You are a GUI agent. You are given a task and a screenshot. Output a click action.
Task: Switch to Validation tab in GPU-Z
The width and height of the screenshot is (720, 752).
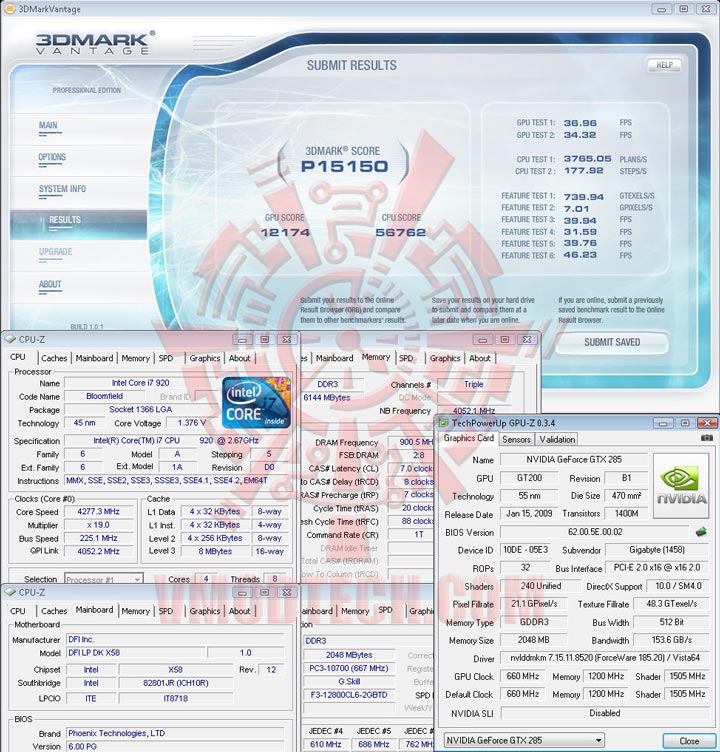pos(557,439)
